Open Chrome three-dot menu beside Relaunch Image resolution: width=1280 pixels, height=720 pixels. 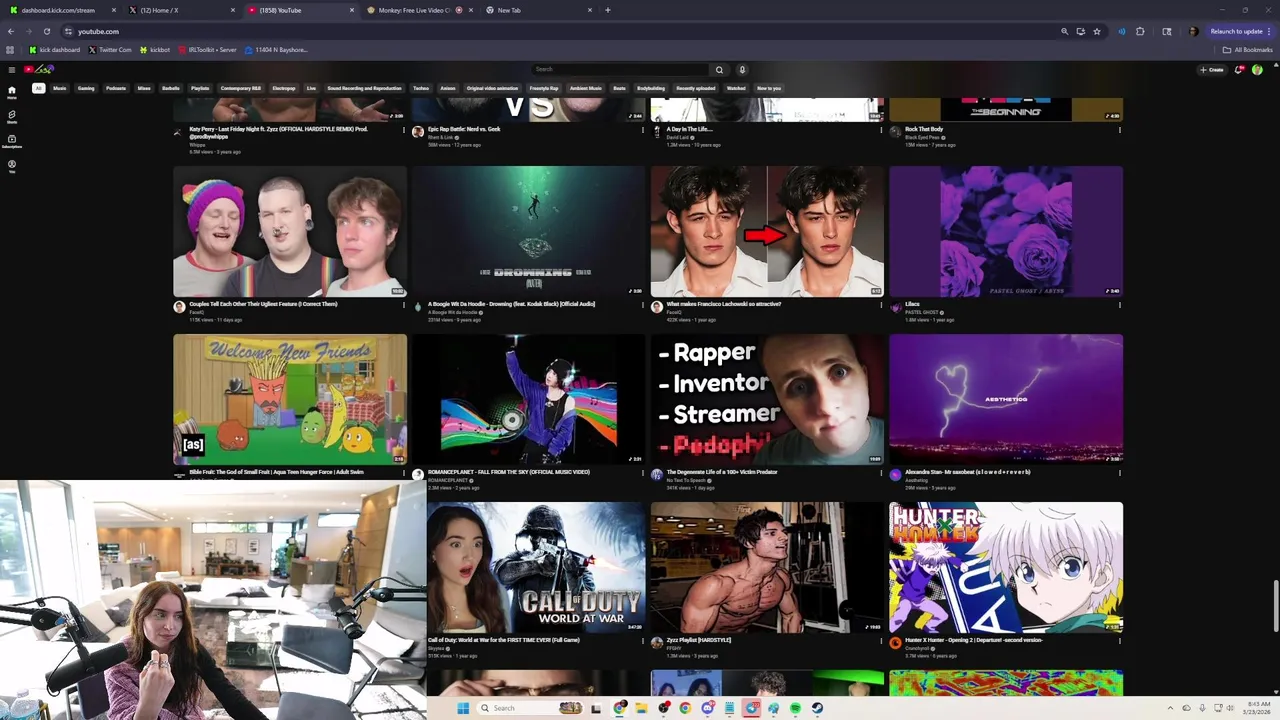1269,31
